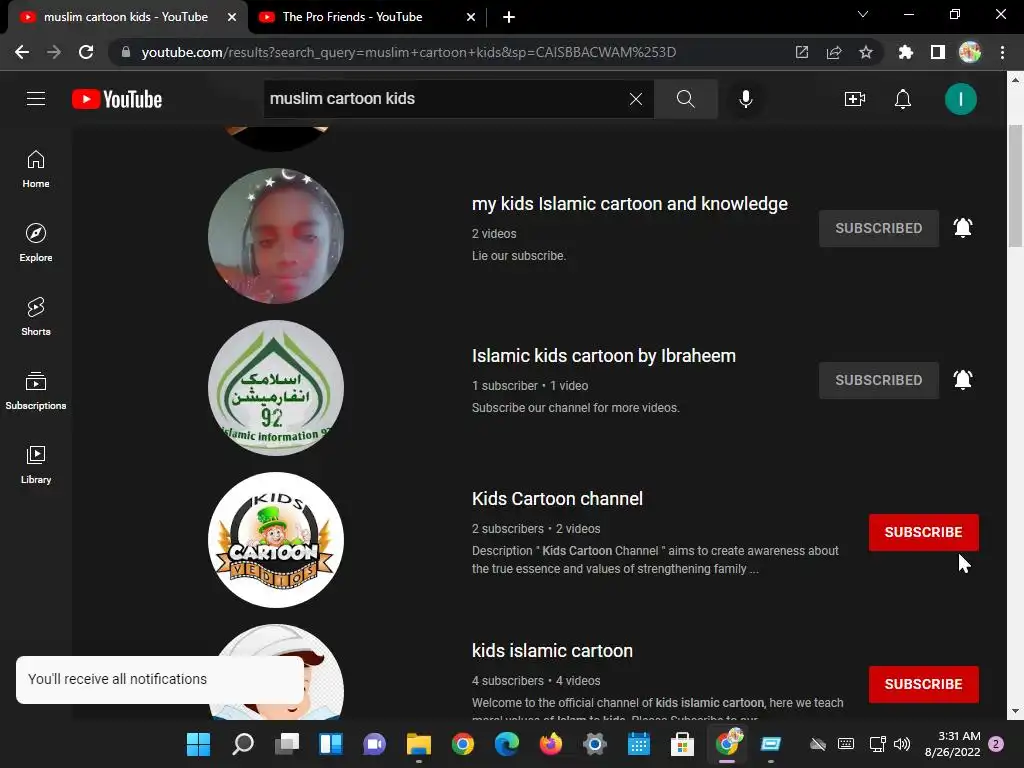Image resolution: width=1024 pixels, height=768 pixels.
Task: Click the page vertical scrollbar
Action: pos(1014,186)
